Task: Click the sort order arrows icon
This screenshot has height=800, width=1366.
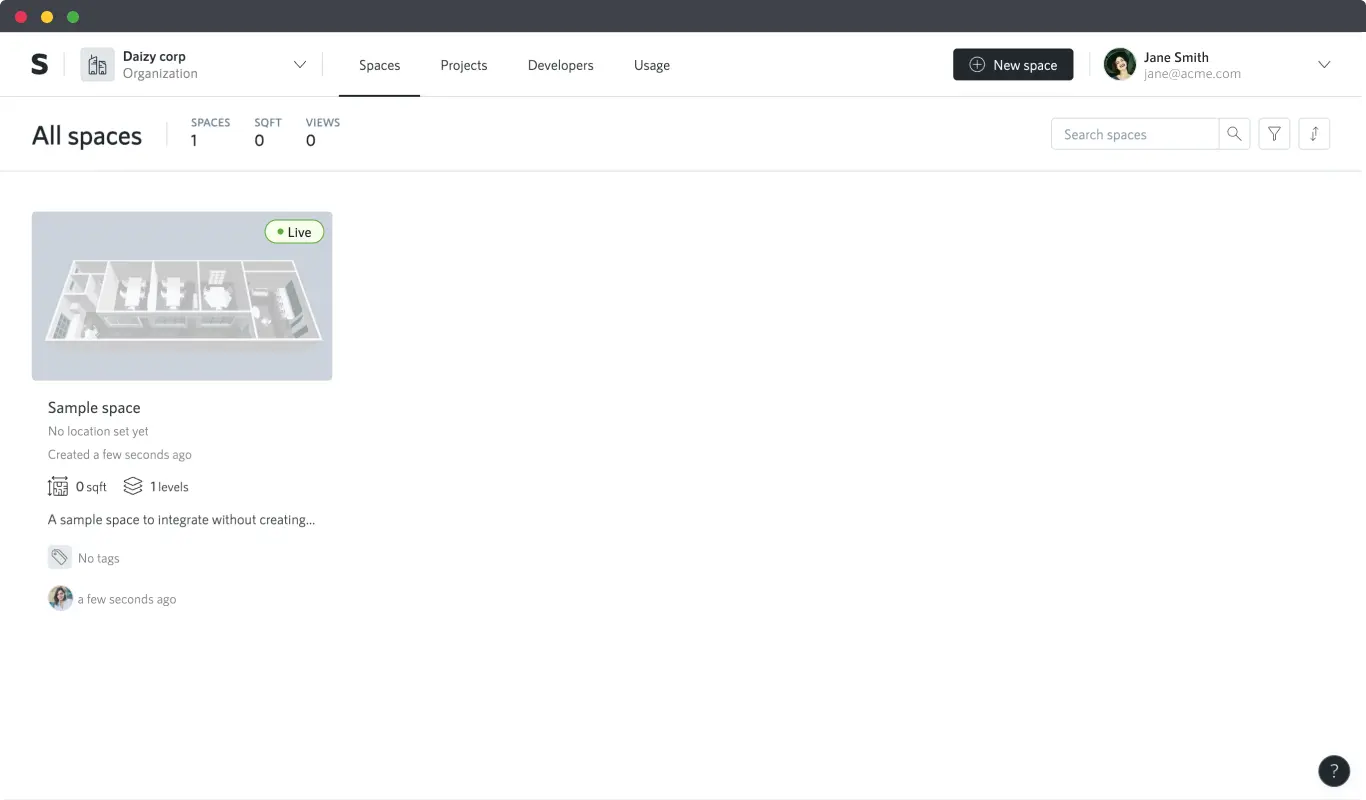Action: pyautogui.click(x=1314, y=134)
